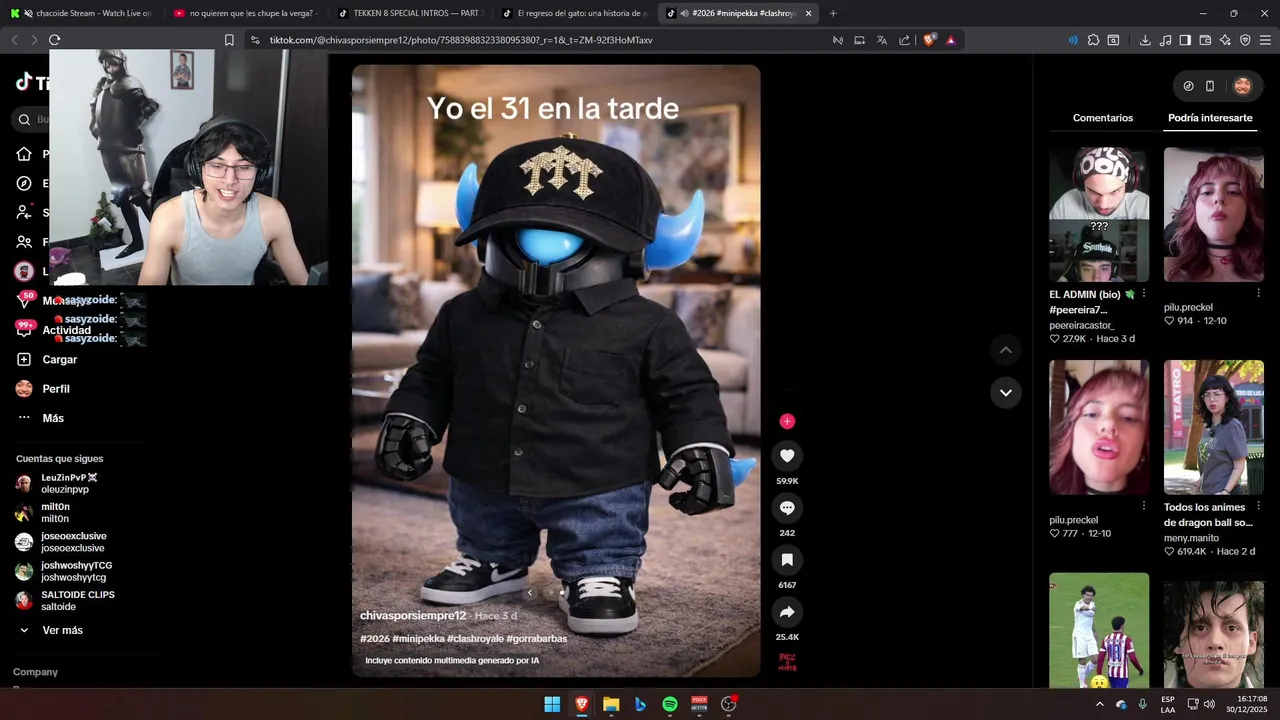
Task: Click the Company footer link
Action: (35, 672)
